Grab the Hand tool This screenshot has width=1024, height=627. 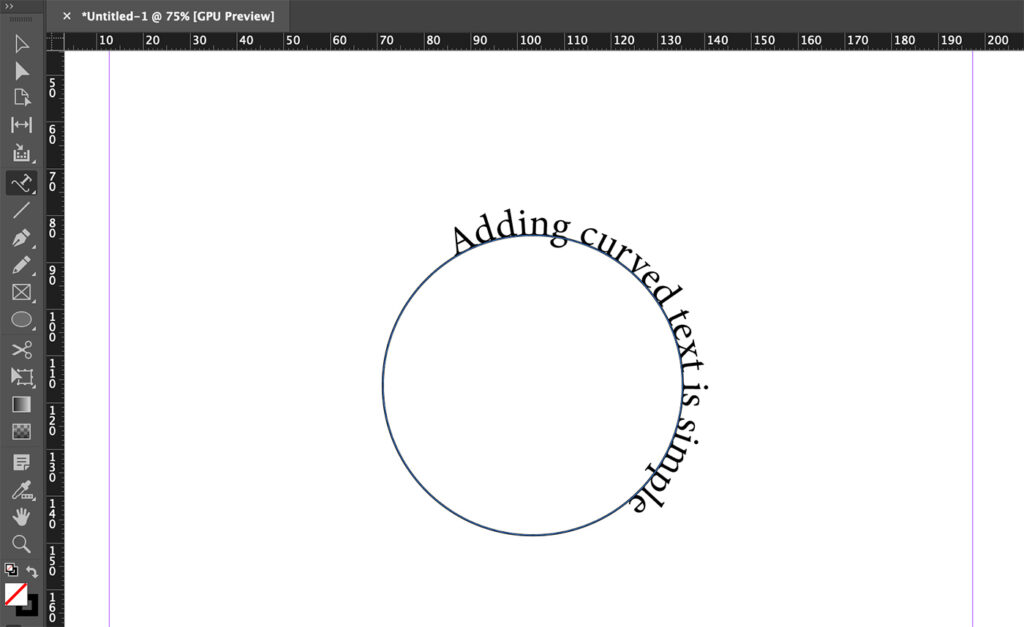click(x=22, y=516)
